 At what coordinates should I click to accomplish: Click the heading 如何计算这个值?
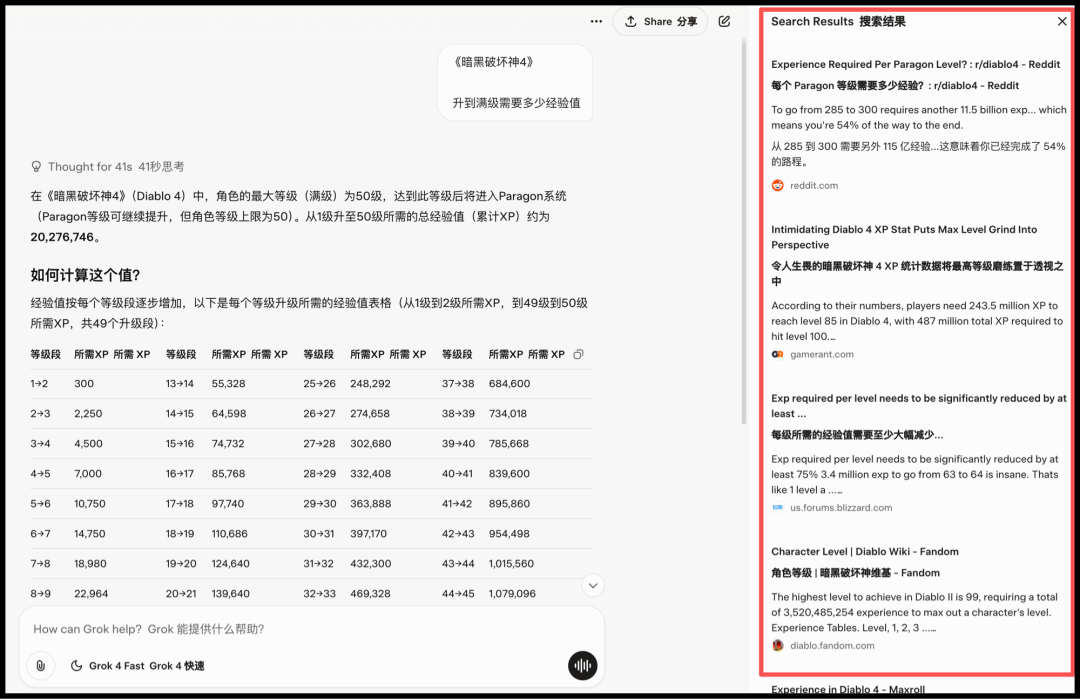click(x=85, y=275)
